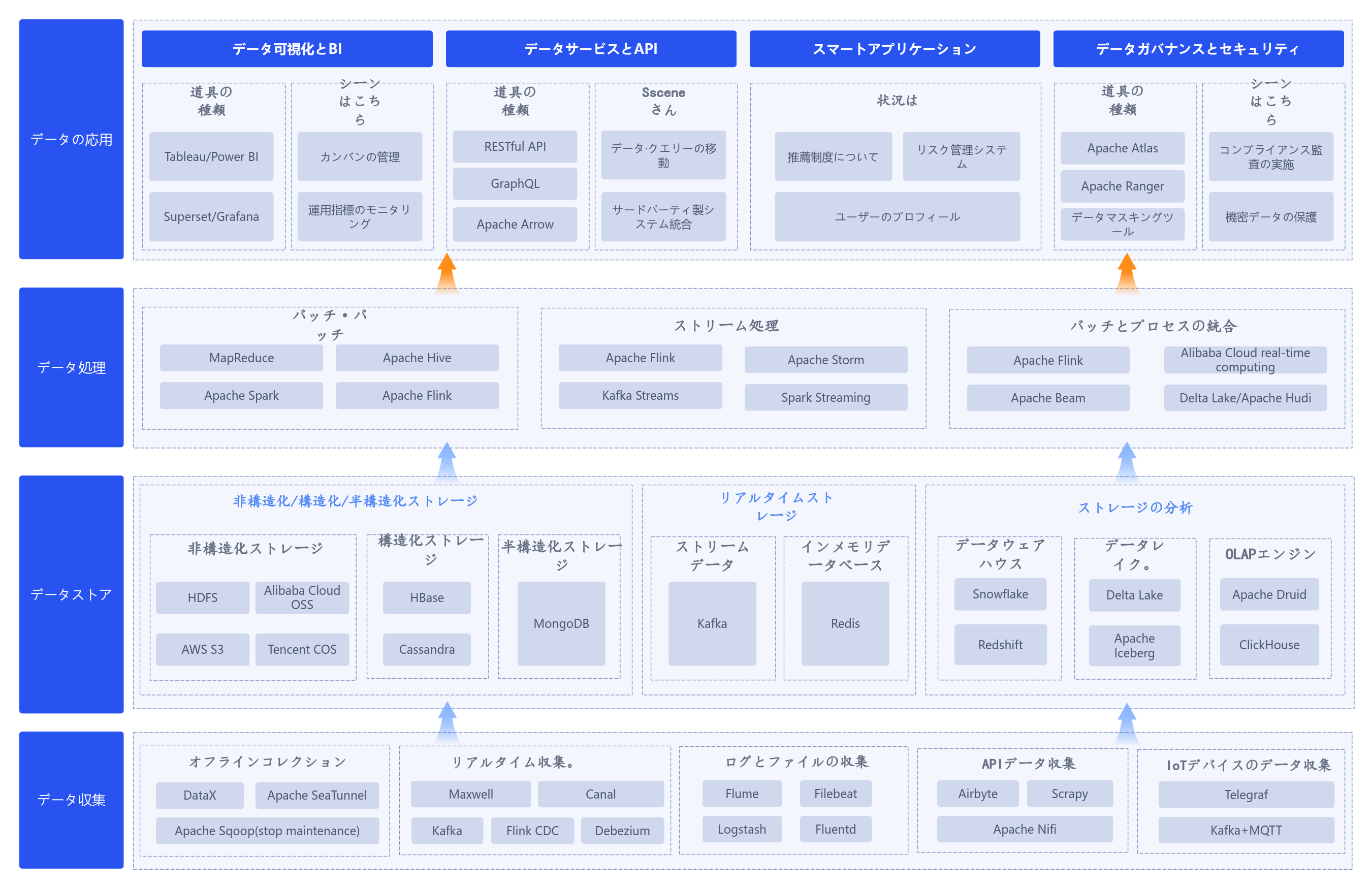1372x887 pixels.
Task: Select the 推薦制度について box
Action: pos(833,156)
